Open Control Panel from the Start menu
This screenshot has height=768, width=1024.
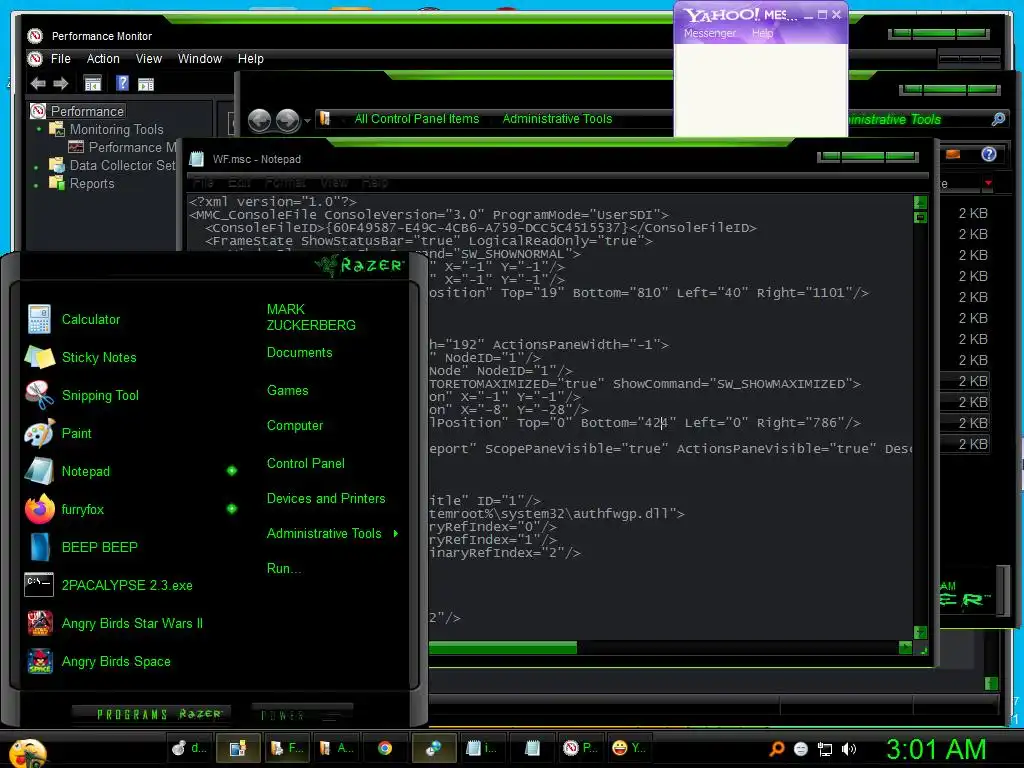click(306, 464)
